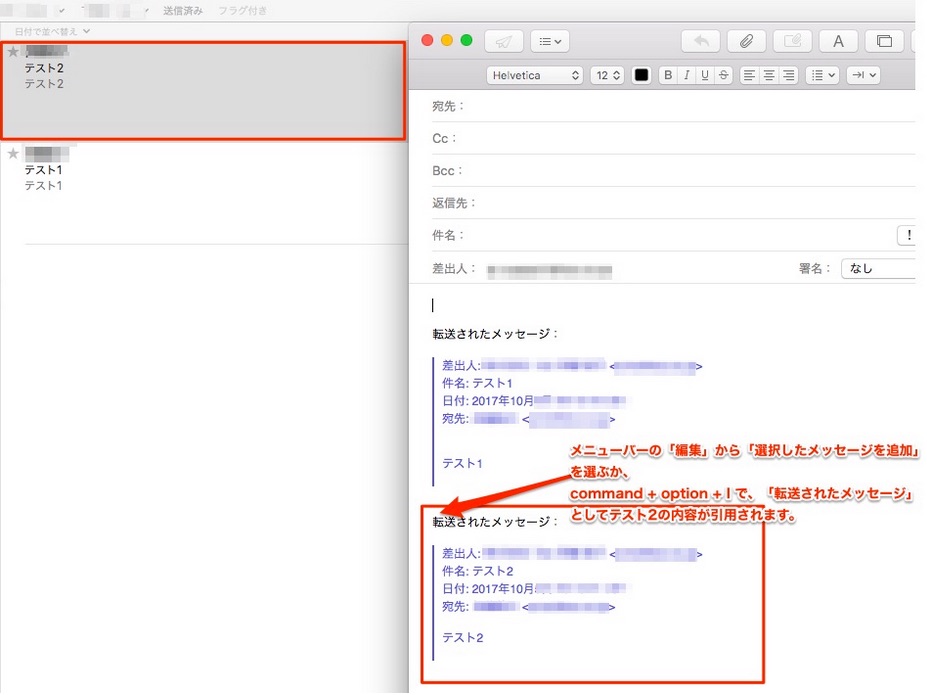Toggle bold formatting
This screenshot has width=927, height=695.
pyautogui.click(x=667, y=75)
